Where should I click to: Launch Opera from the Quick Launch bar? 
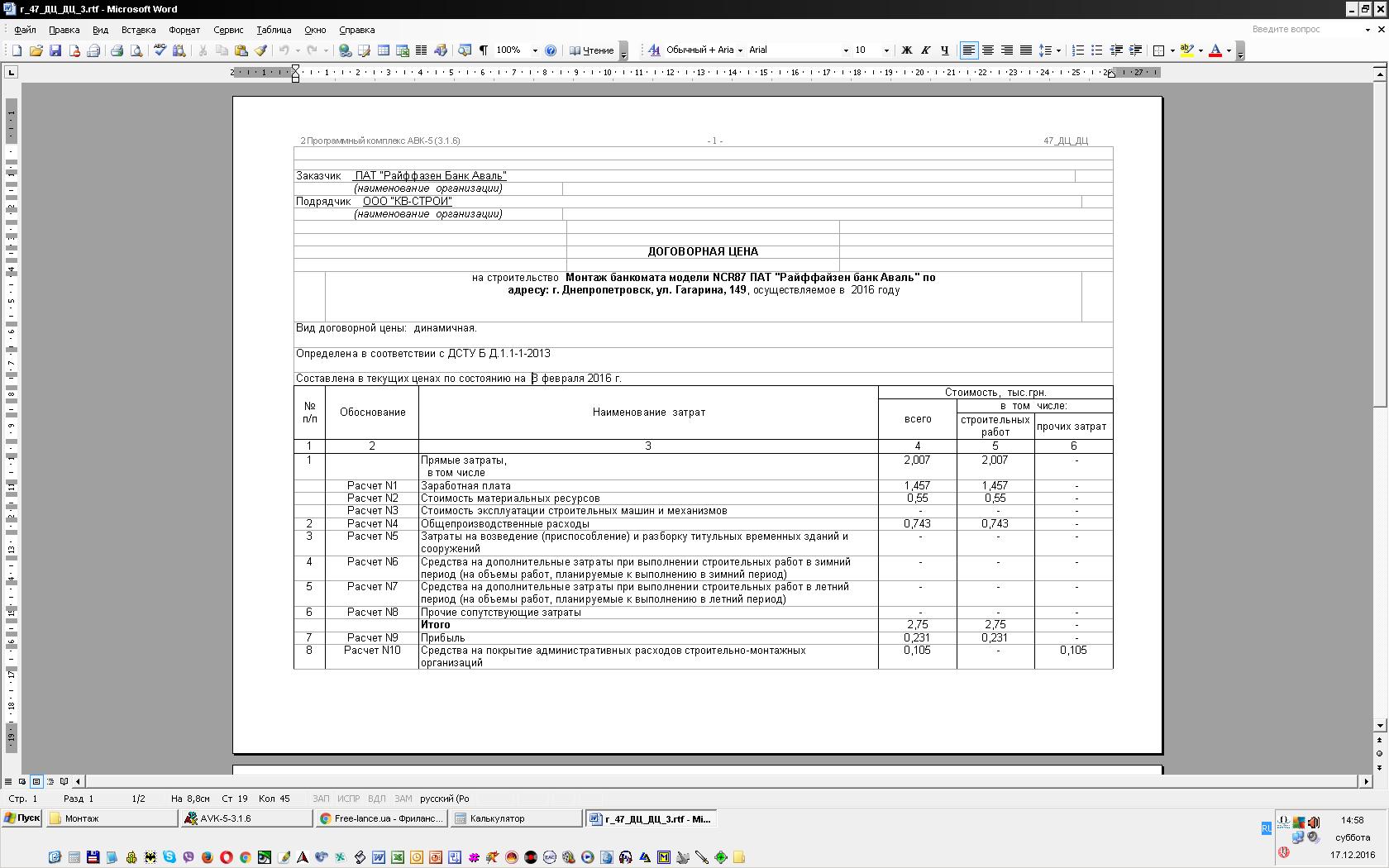(x=226, y=857)
